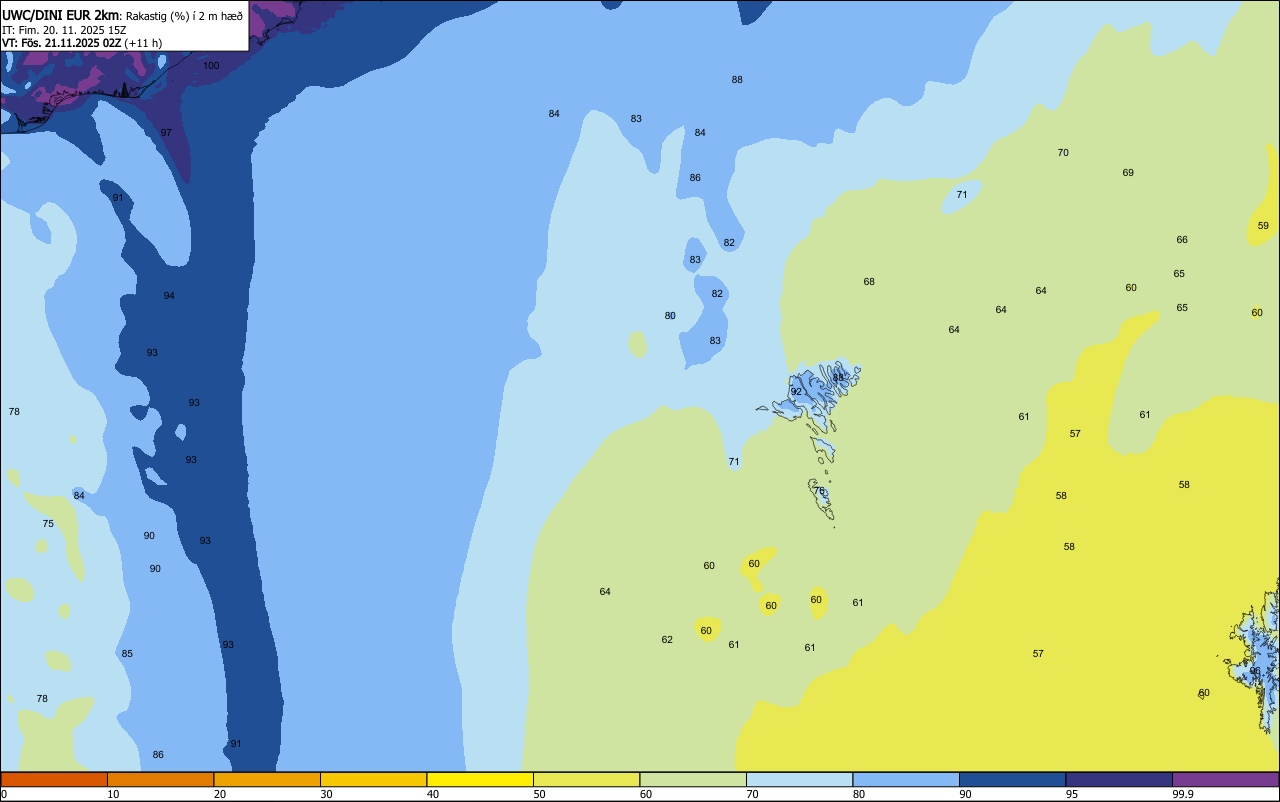Click the humidity value '100' near Iceland
1280x802 pixels.
(x=211, y=66)
